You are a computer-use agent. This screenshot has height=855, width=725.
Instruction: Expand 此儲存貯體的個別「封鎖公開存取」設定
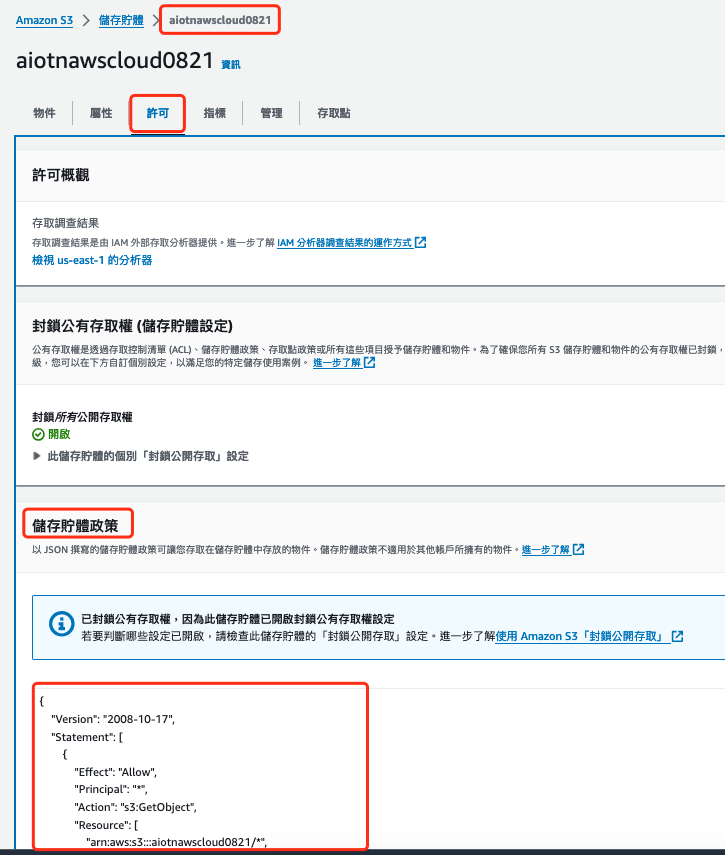[x=141, y=456]
